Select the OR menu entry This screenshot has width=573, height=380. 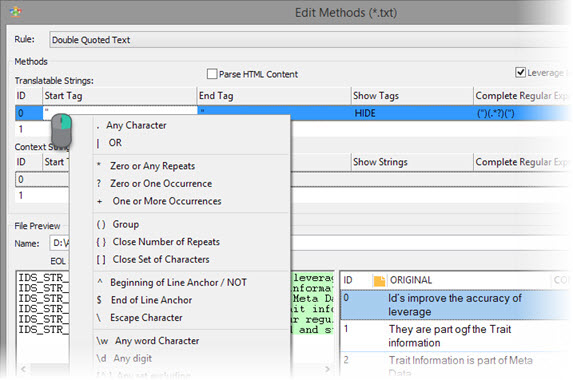coord(115,143)
